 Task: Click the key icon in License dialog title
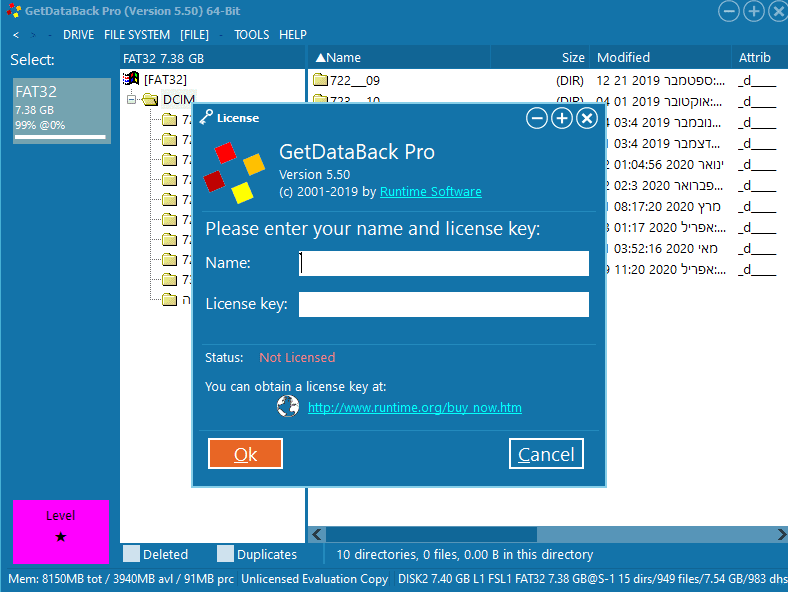(207, 117)
